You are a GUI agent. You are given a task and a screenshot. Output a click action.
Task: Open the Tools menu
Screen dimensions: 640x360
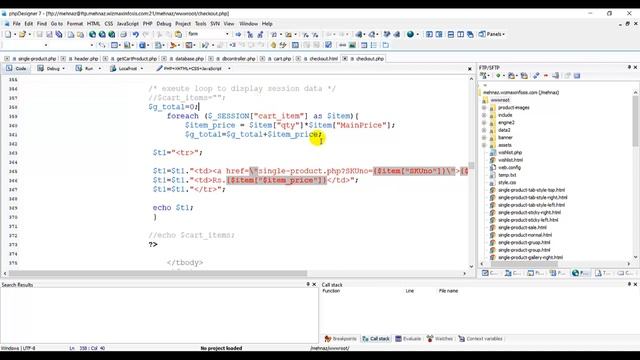[200, 24]
